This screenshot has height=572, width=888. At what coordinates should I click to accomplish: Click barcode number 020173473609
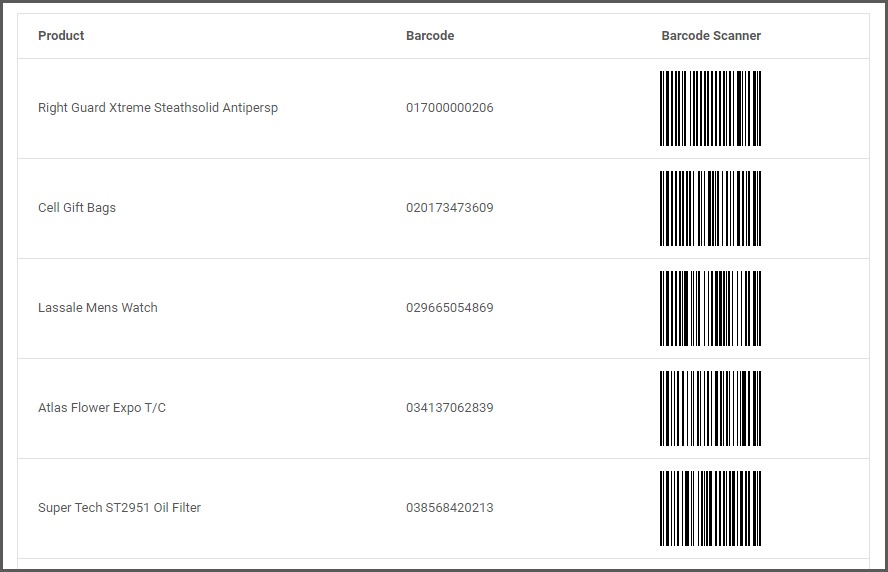coord(450,208)
